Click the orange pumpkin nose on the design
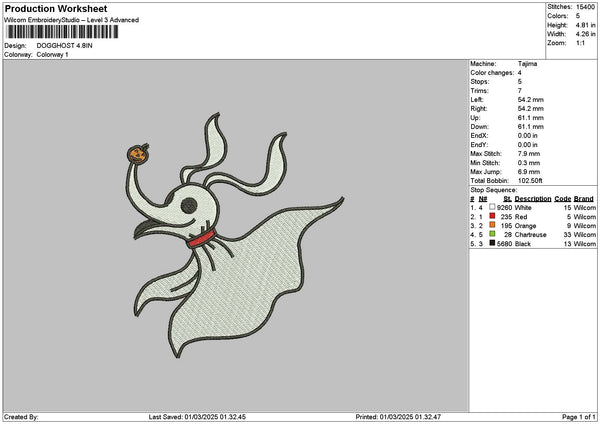600x424 pixels. tap(137, 154)
